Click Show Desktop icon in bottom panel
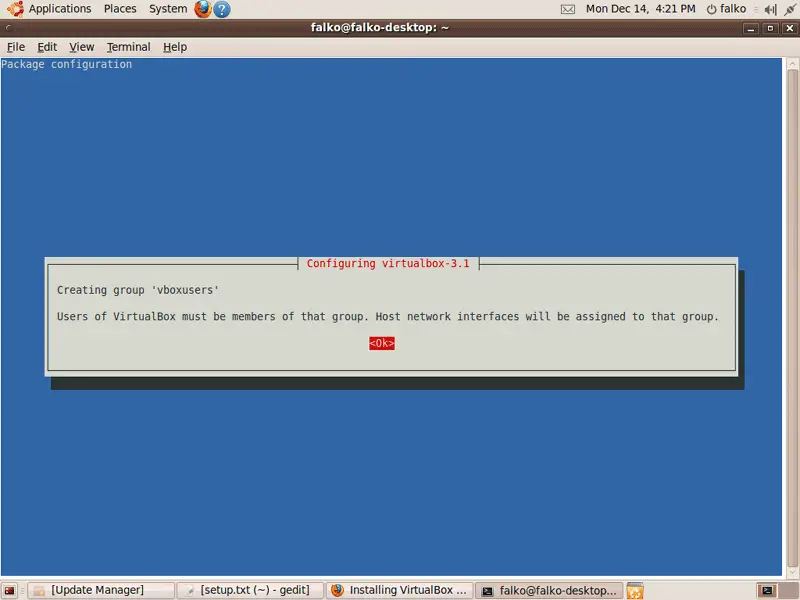The height and width of the screenshot is (600, 800). tap(10, 590)
